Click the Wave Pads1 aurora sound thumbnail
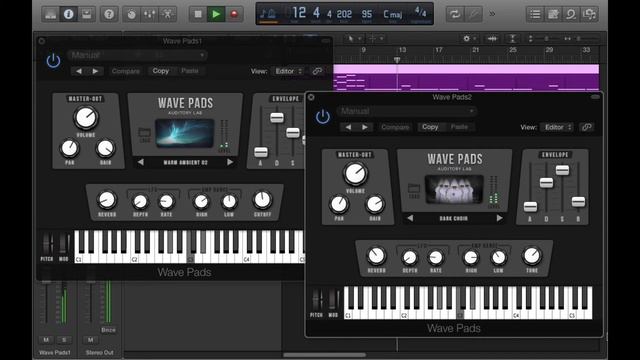 click(x=185, y=133)
